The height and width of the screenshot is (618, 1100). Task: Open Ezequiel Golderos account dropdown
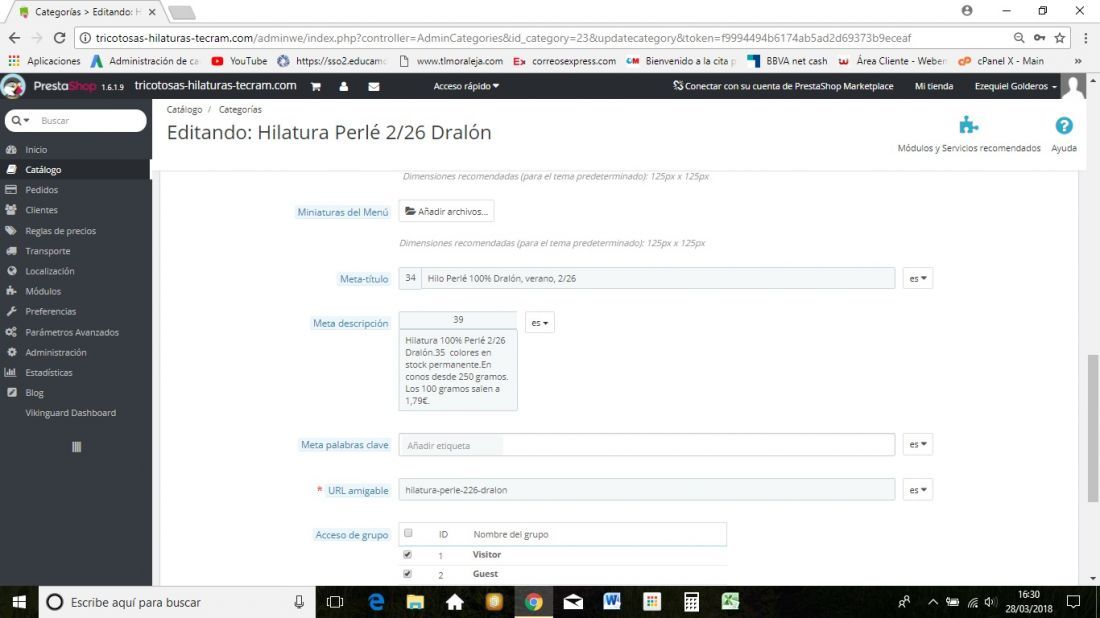pos(1015,86)
